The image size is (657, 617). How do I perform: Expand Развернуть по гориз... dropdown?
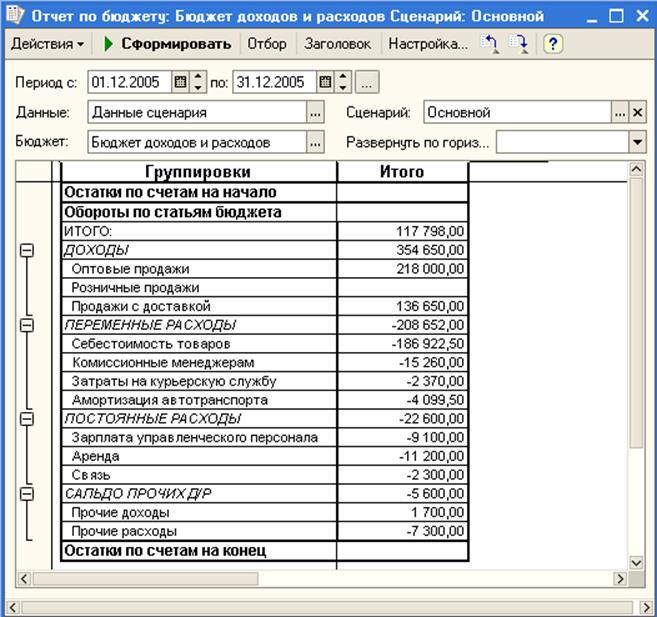(637, 142)
